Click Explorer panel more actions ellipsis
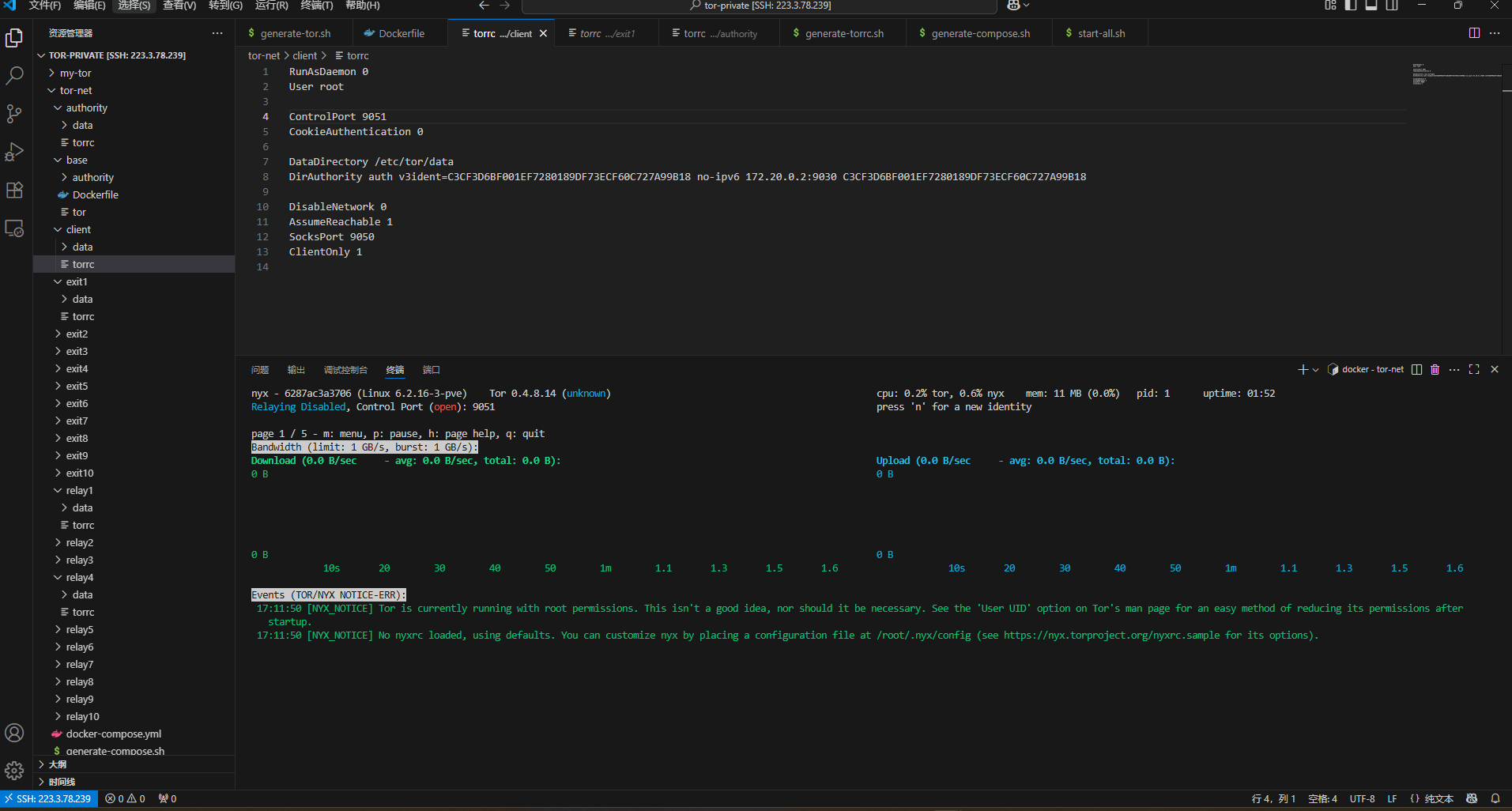Screen dimensions: 1512x811 (x=217, y=33)
